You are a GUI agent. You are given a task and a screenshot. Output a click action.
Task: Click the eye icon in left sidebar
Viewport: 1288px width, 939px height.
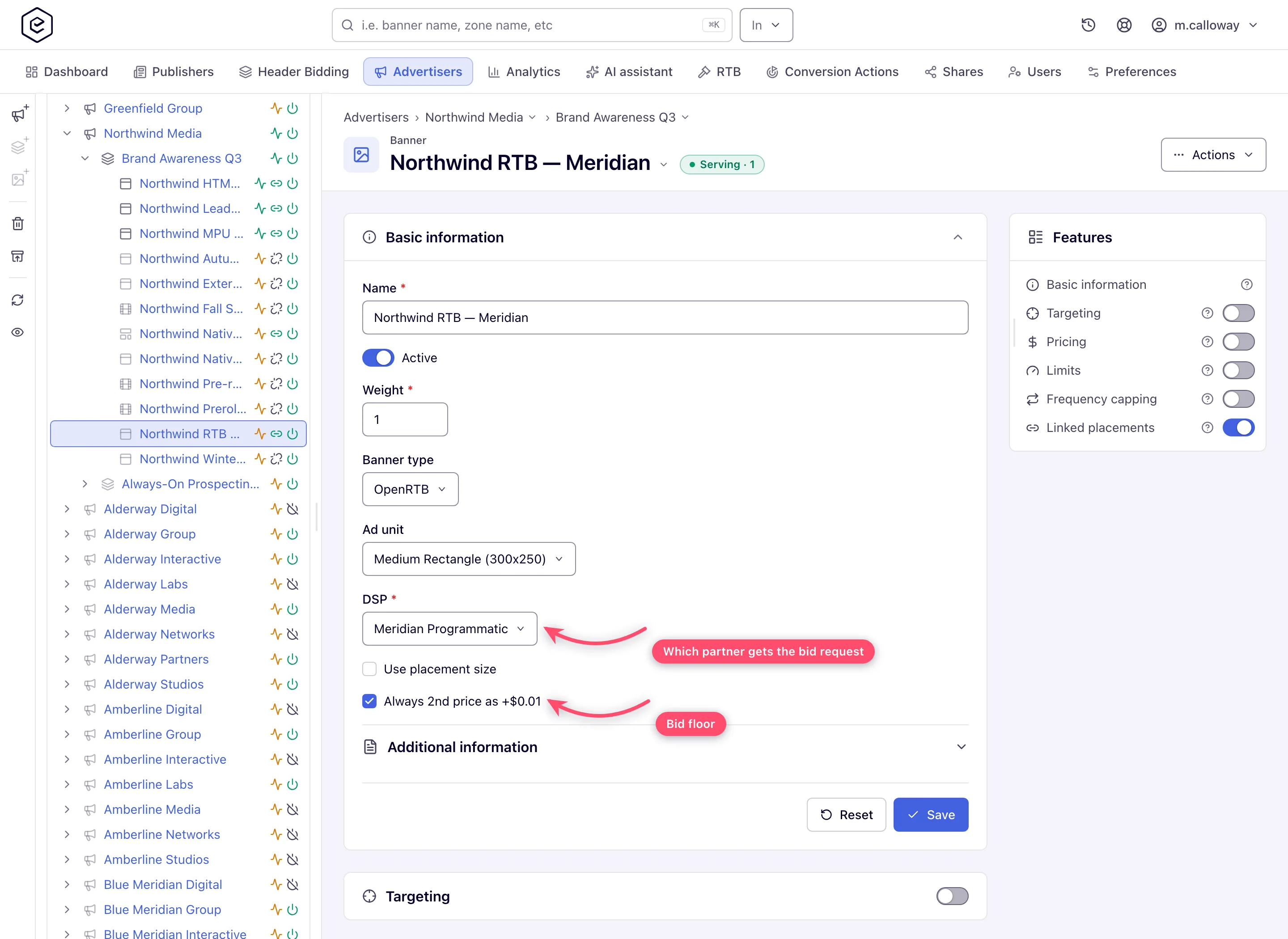click(x=17, y=332)
